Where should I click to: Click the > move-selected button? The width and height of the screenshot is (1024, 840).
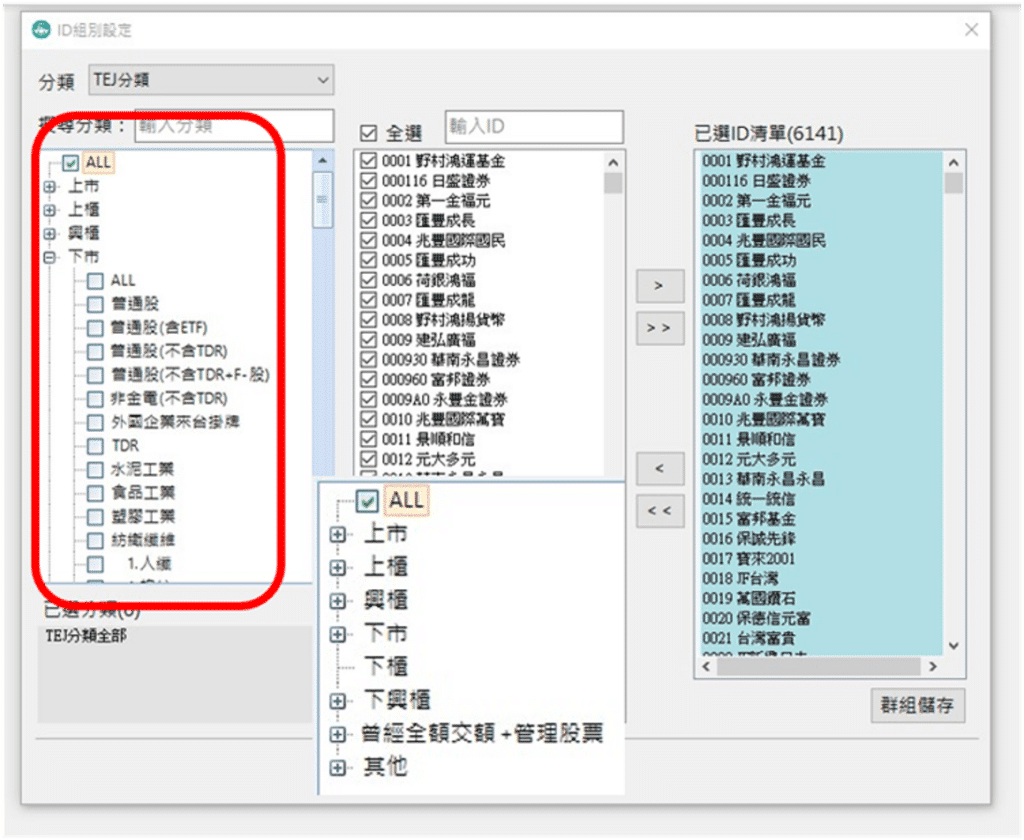(x=658, y=285)
